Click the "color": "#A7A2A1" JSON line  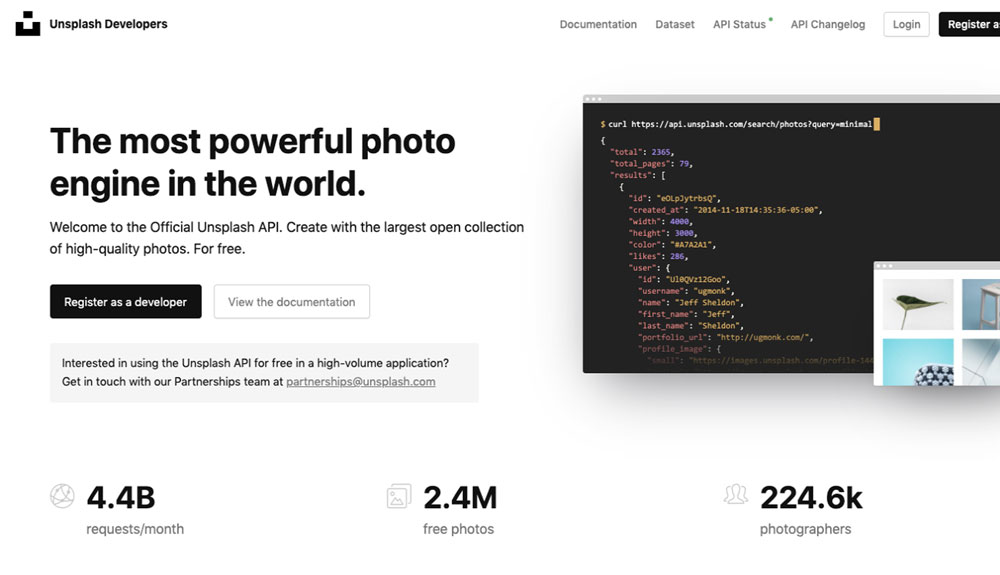click(672, 244)
